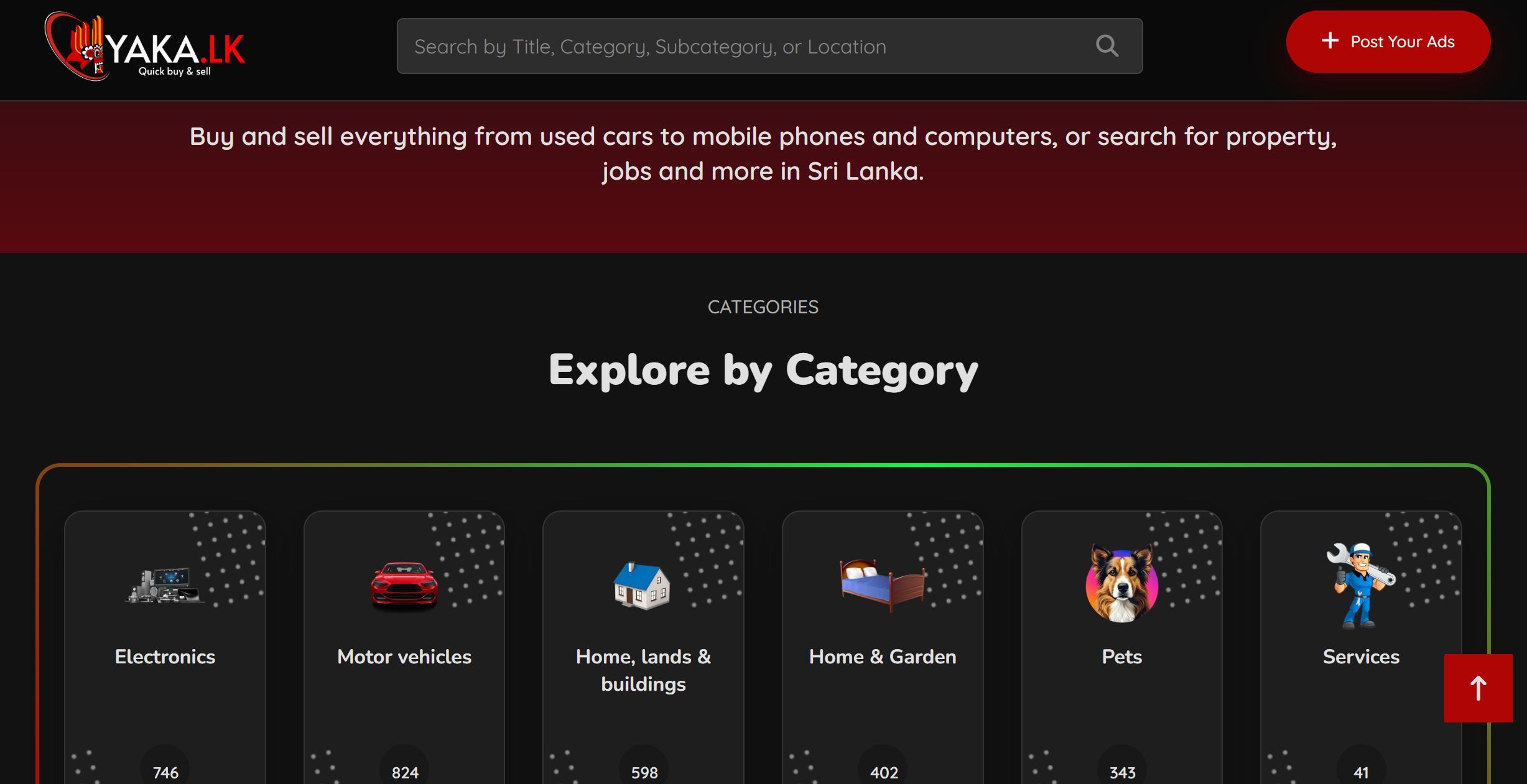Click the CATEGORIES label
The image size is (1527, 784).
(x=763, y=307)
